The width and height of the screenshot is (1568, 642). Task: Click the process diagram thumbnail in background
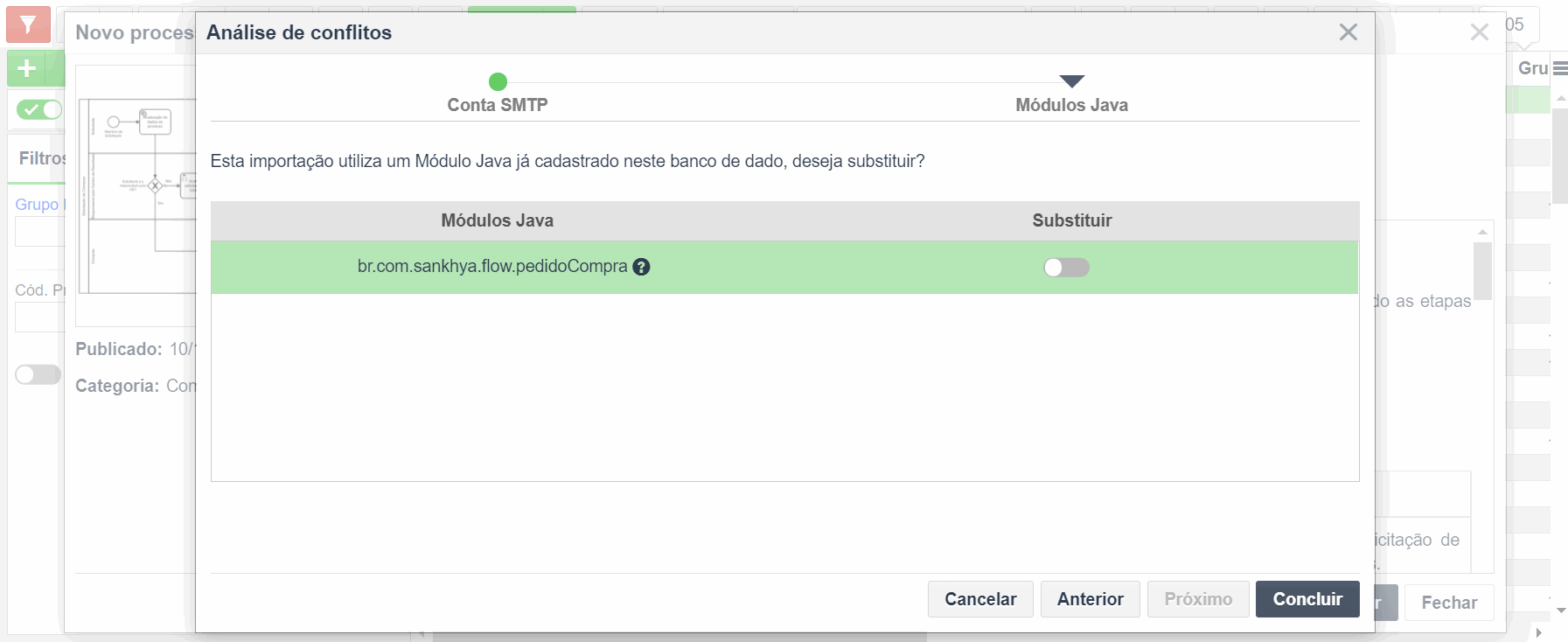click(137, 196)
